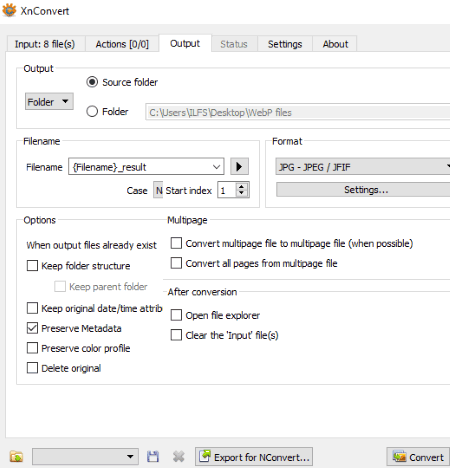Enable Preserve color profile
The image size is (450, 468).
(x=32, y=348)
